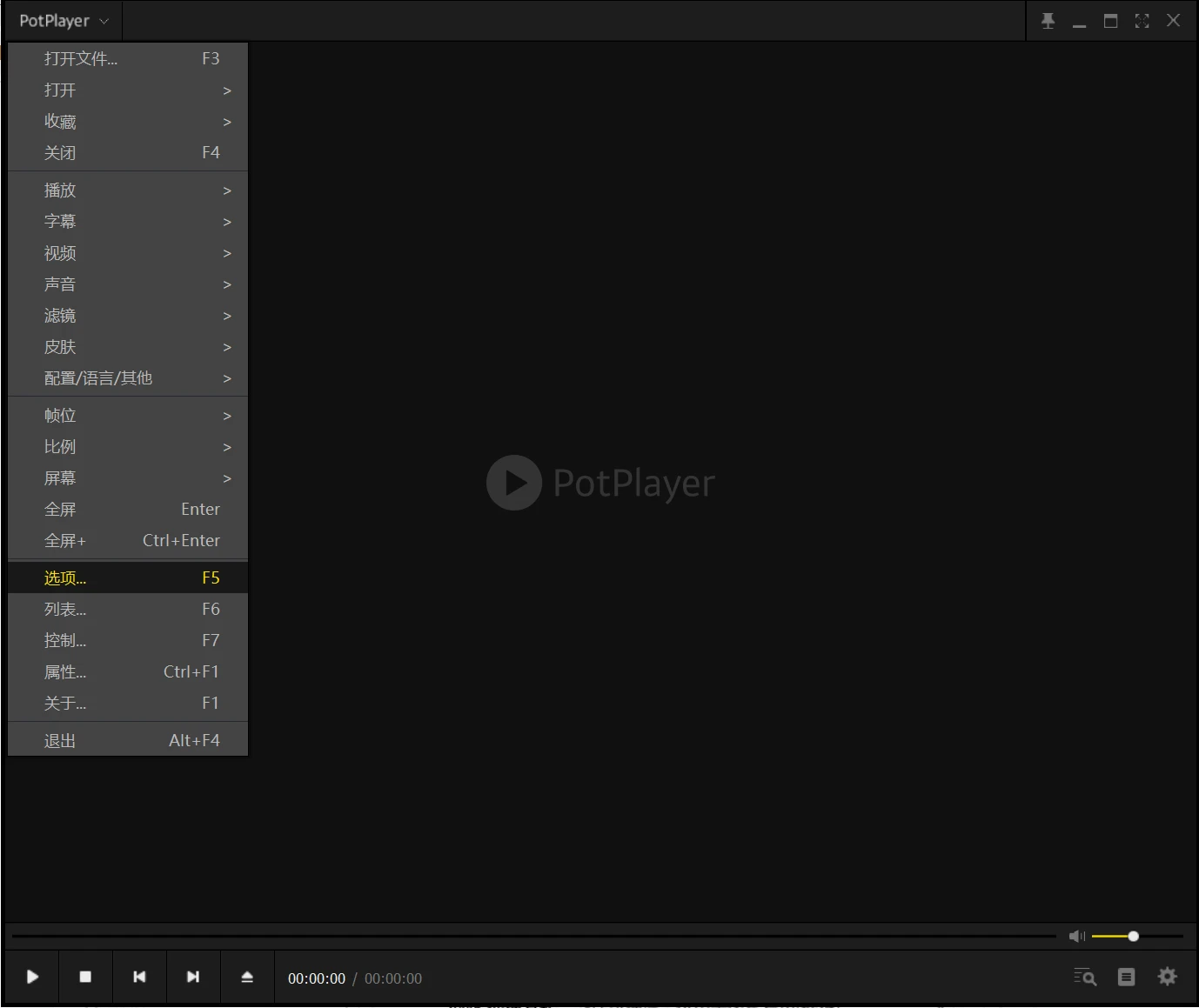Expand the 皮肤 submenu
The height and width of the screenshot is (1008, 1199).
click(x=128, y=346)
